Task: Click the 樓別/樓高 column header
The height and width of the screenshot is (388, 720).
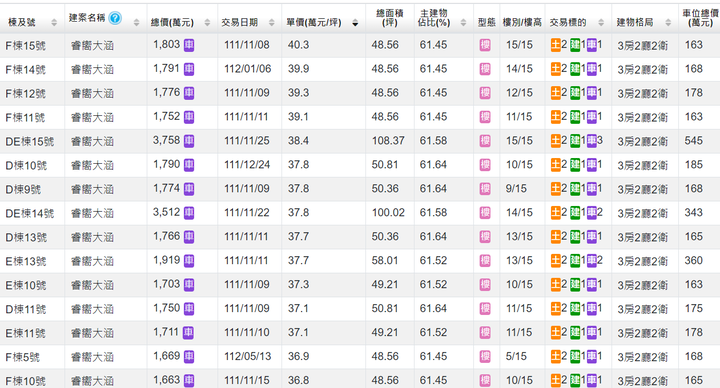Action: coord(522,22)
